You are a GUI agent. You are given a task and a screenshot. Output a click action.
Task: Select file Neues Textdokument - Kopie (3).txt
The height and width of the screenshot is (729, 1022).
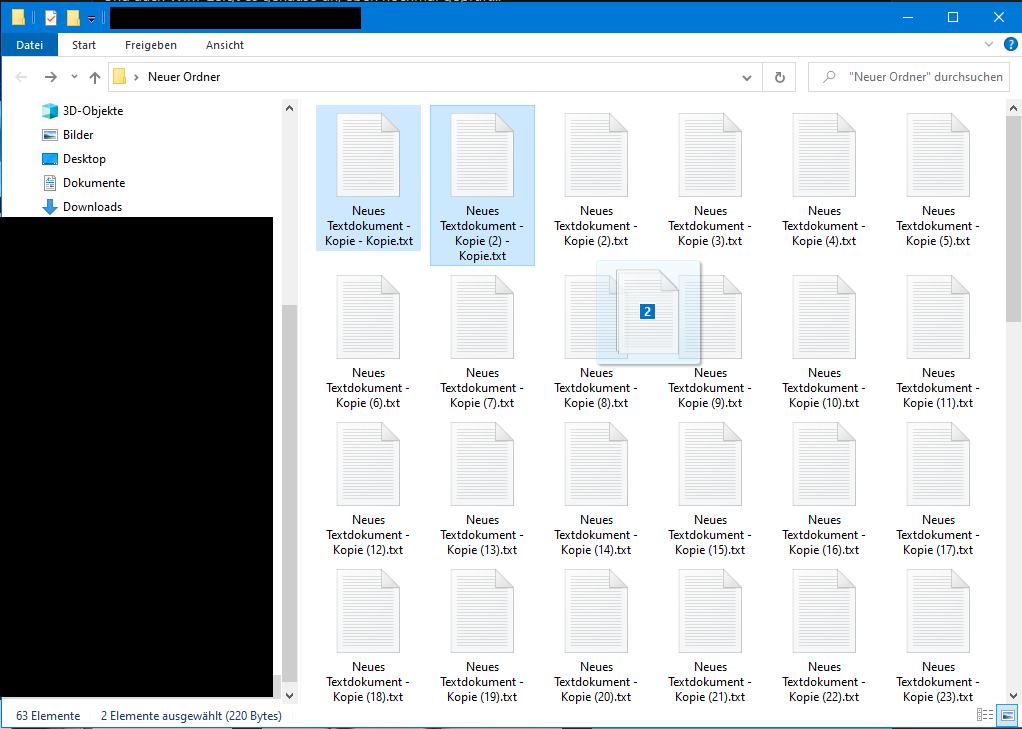[x=710, y=179]
